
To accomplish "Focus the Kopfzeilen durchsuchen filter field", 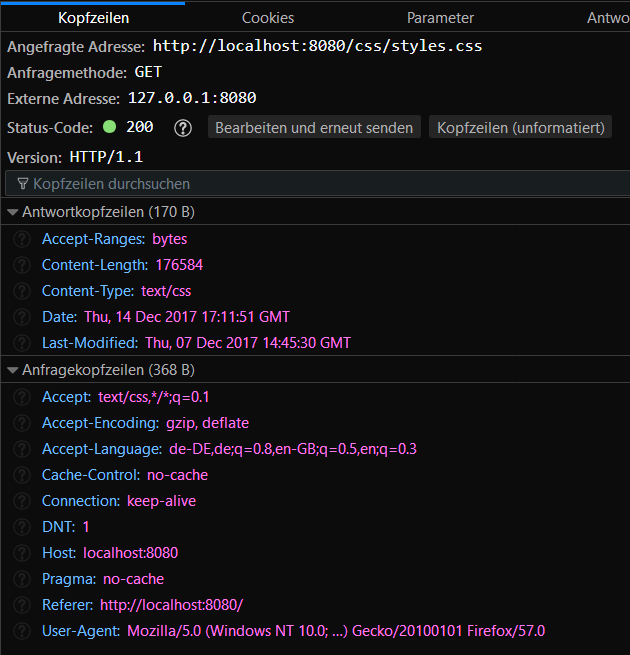I will coord(318,184).
